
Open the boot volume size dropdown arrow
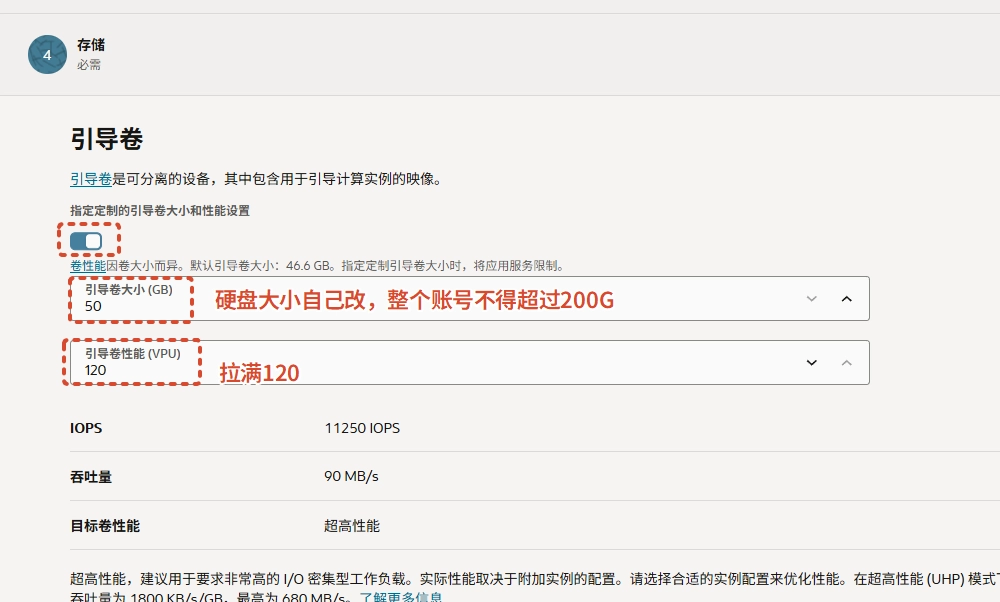click(x=812, y=298)
